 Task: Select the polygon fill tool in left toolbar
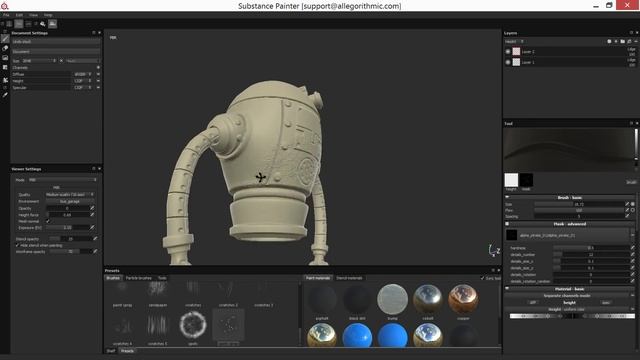click(5, 67)
